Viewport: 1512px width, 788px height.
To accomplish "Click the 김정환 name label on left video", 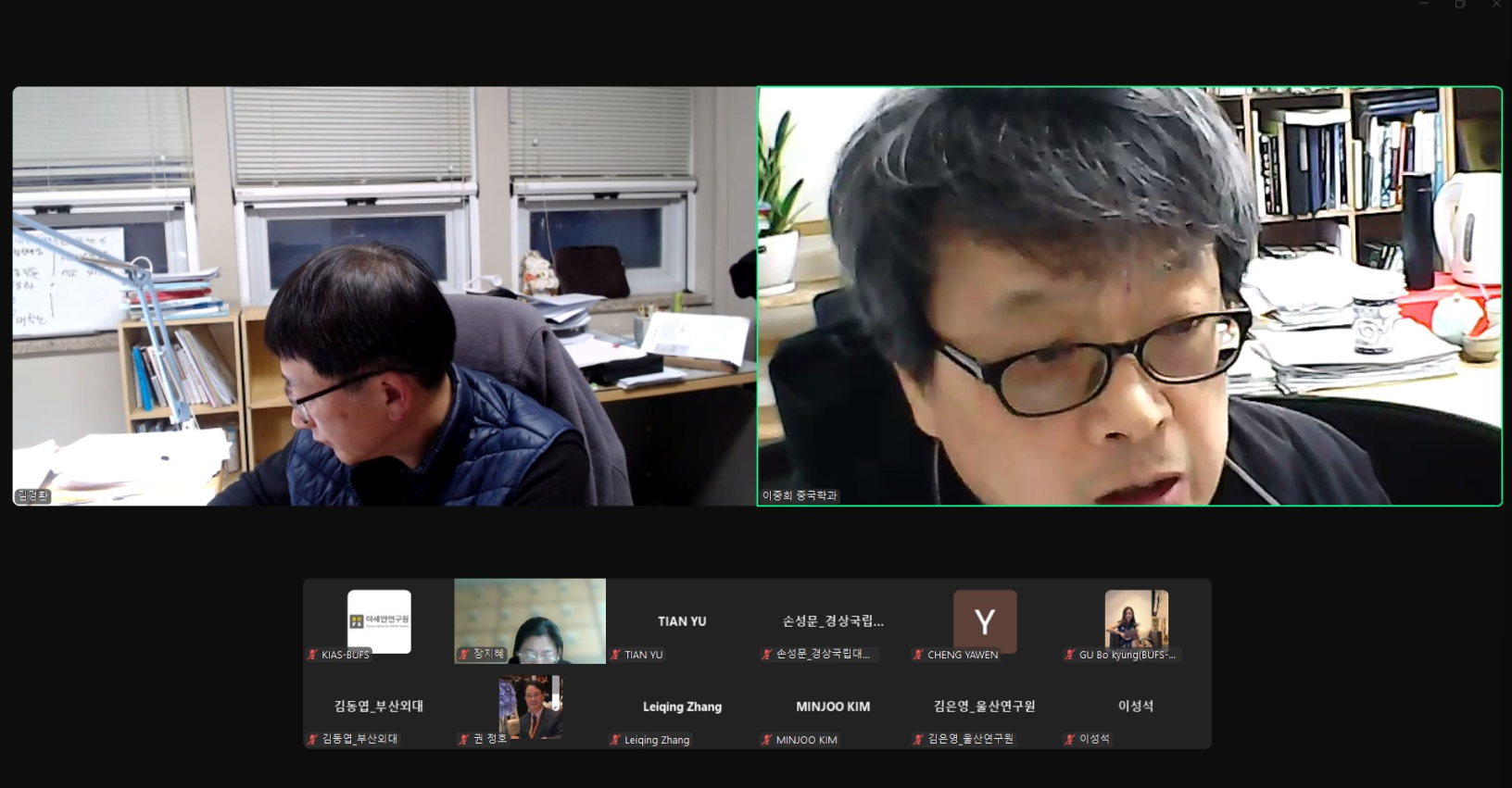I will (32, 496).
